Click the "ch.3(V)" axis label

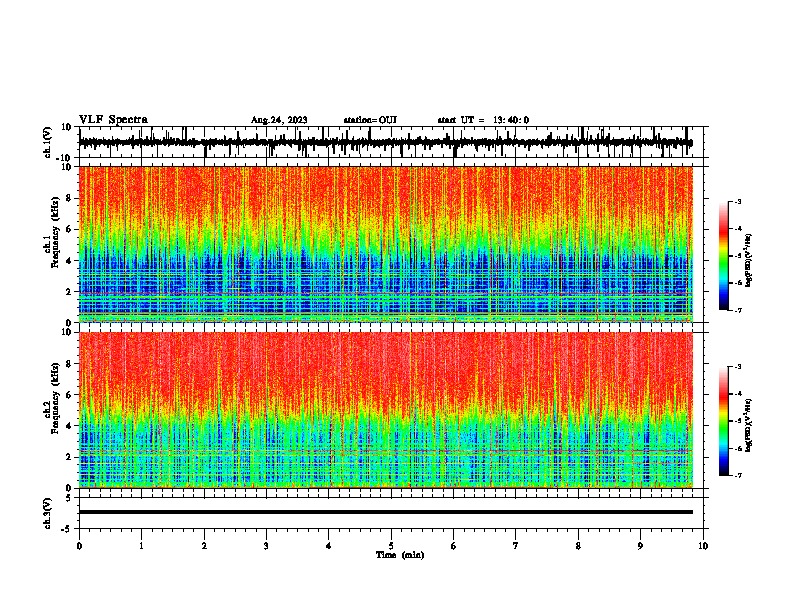pyautogui.click(x=48, y=513)
